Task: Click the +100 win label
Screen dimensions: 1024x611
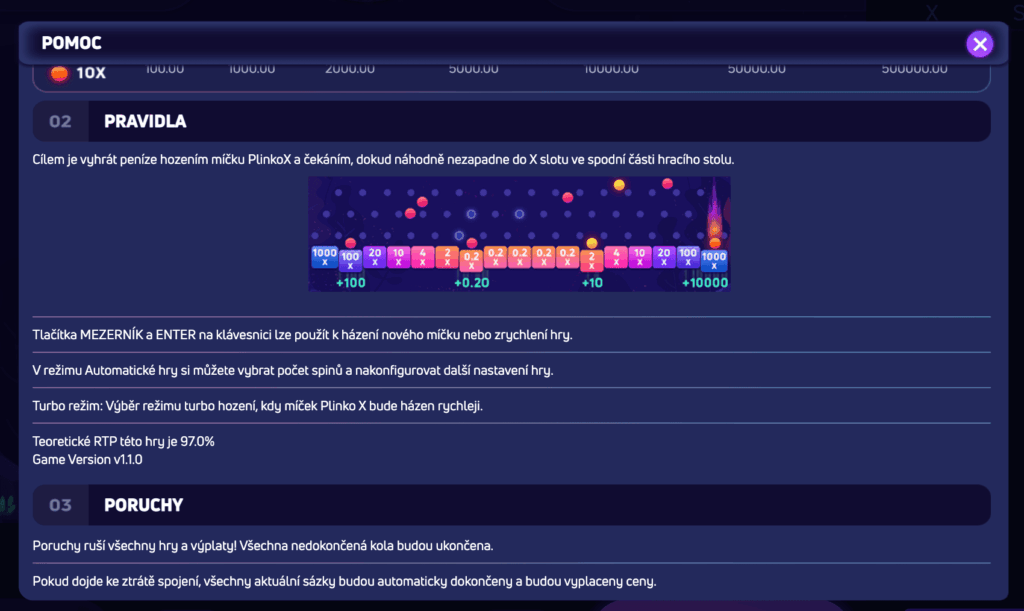Action: [x=350, y=283]
